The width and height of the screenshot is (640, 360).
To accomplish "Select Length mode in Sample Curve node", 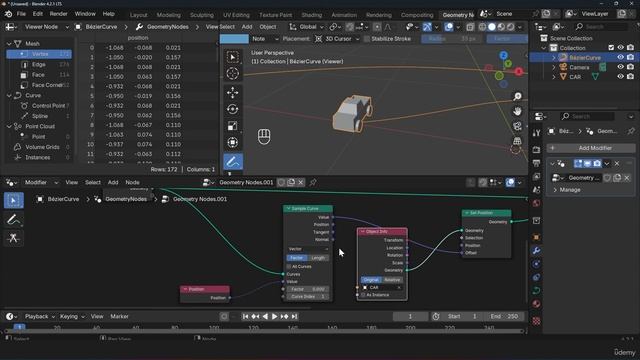I will (x=318, y=258).
